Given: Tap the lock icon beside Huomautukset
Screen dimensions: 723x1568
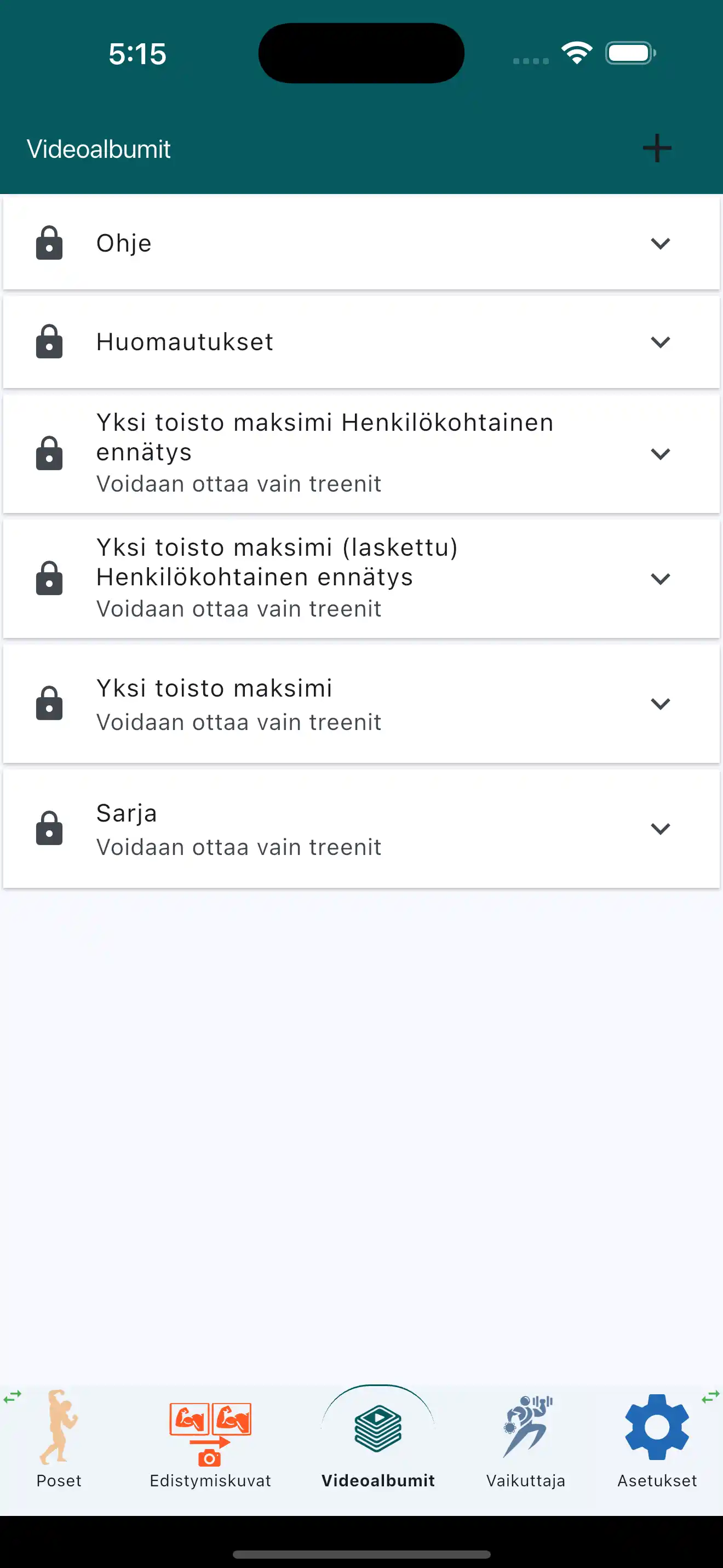Looking at the screenshot, I should [x=49, y=341].
